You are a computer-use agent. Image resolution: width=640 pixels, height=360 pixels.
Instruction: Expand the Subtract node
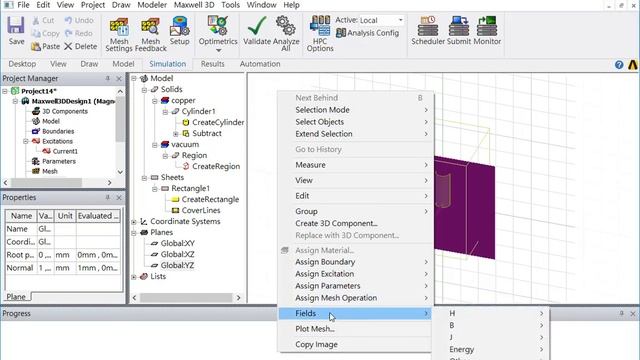(176, 133)
